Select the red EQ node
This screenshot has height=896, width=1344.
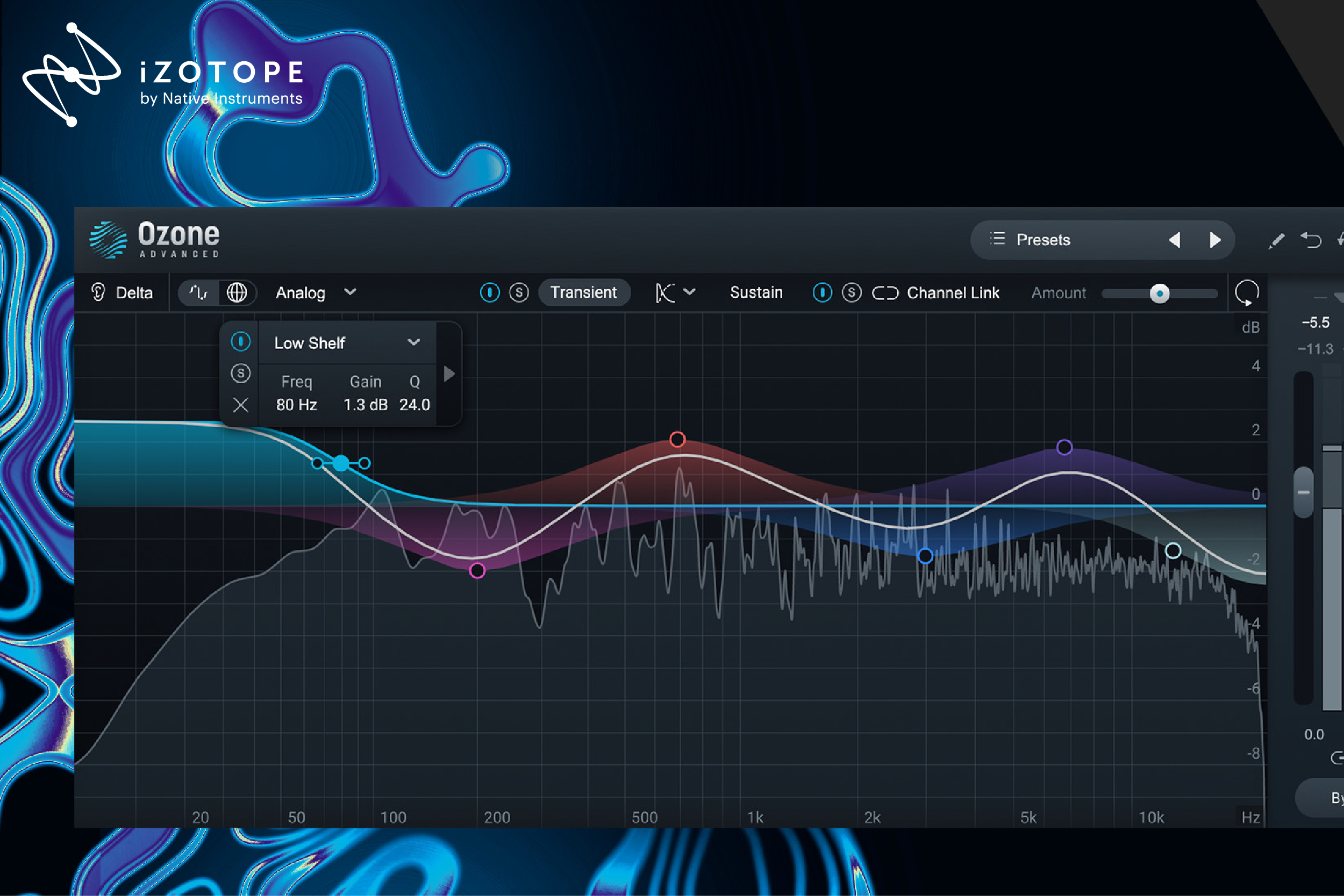677,440
